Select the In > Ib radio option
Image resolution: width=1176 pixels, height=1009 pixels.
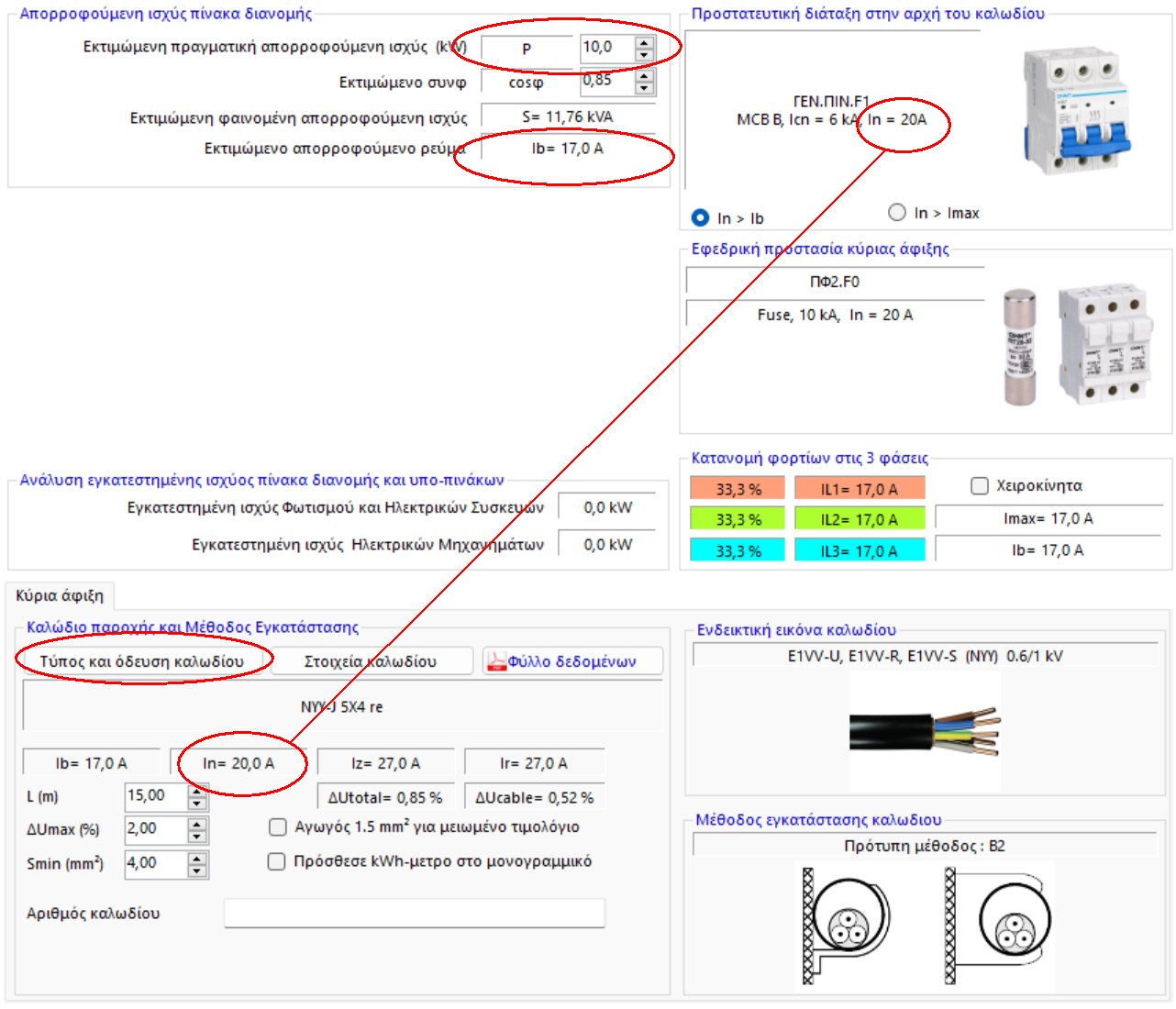coord(701,217)
